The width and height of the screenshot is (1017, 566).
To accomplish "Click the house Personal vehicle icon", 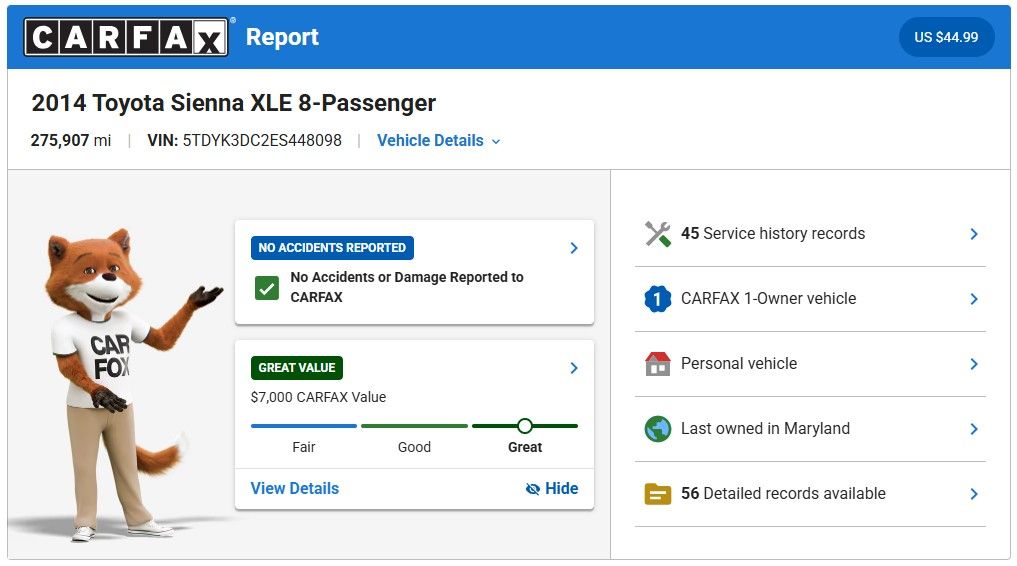I will point(657,364).
